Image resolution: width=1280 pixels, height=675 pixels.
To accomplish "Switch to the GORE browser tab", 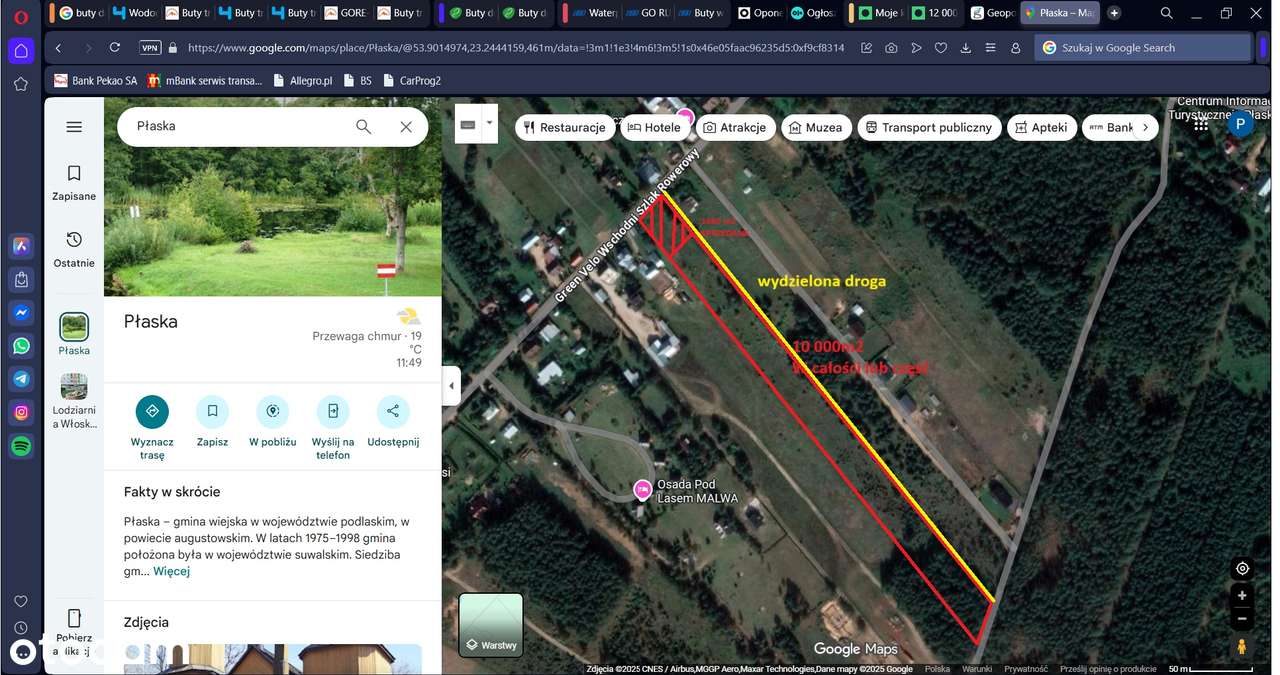I will [x=345, y=13].
